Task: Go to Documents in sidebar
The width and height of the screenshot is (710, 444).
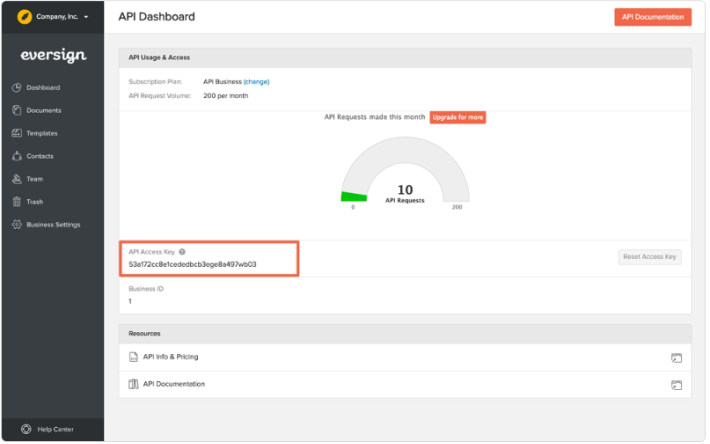Action: pyautogui.click(x=43, y=110)
